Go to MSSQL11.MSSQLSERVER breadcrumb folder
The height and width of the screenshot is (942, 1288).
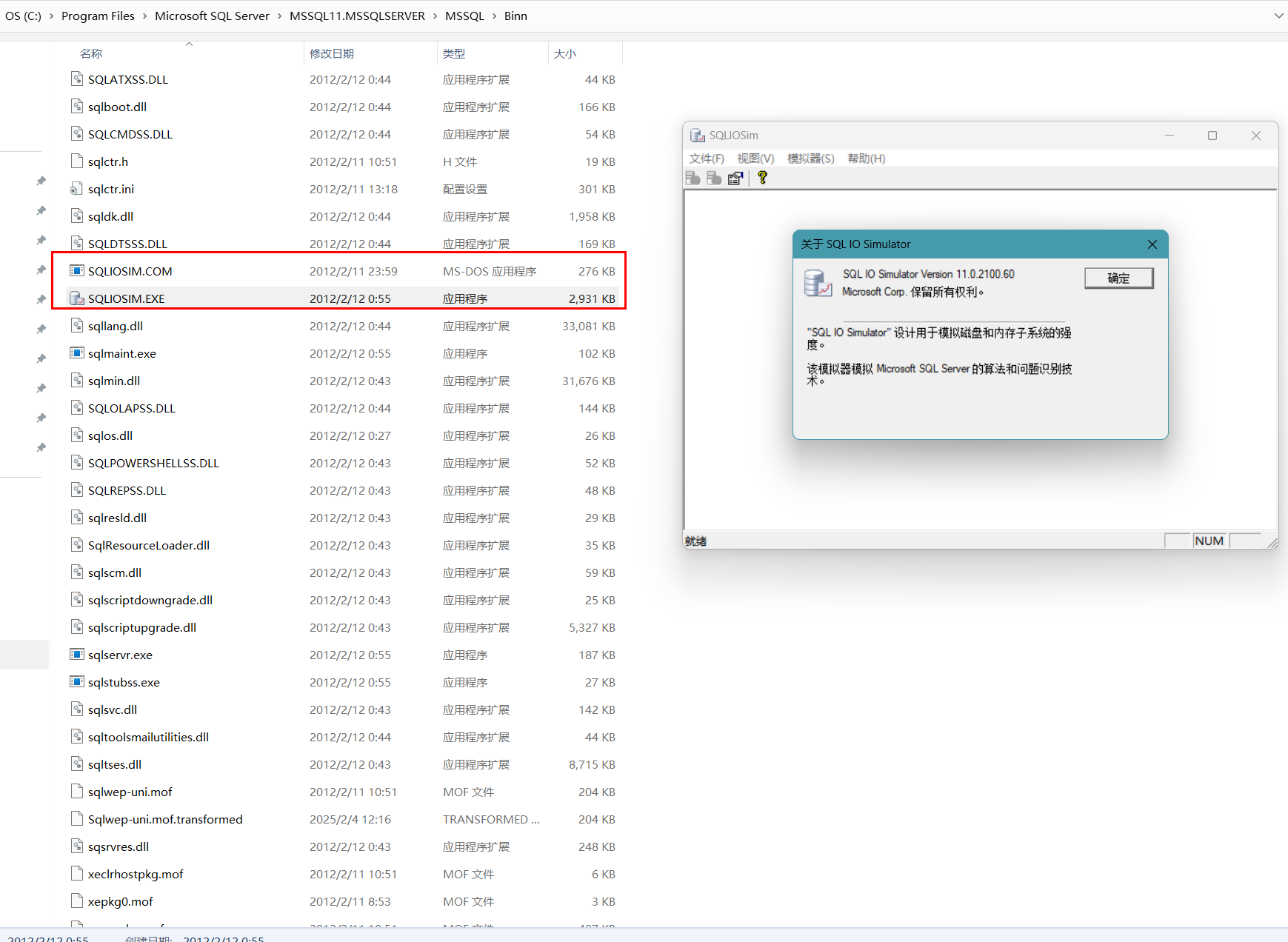click(x=357, y=16)
